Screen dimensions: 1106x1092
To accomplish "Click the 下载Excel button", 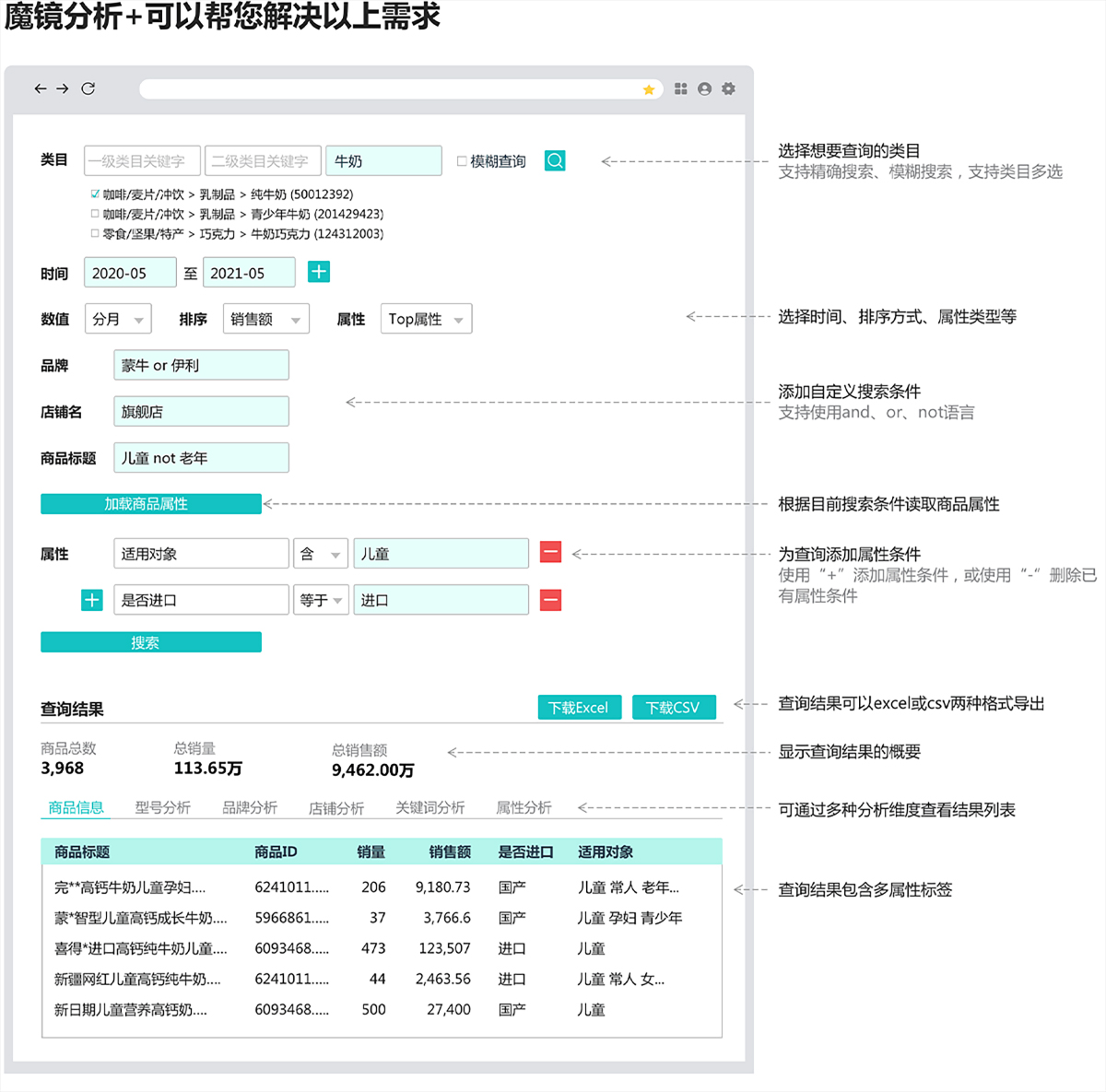I will pyautogui.click(x=579, y=708).
